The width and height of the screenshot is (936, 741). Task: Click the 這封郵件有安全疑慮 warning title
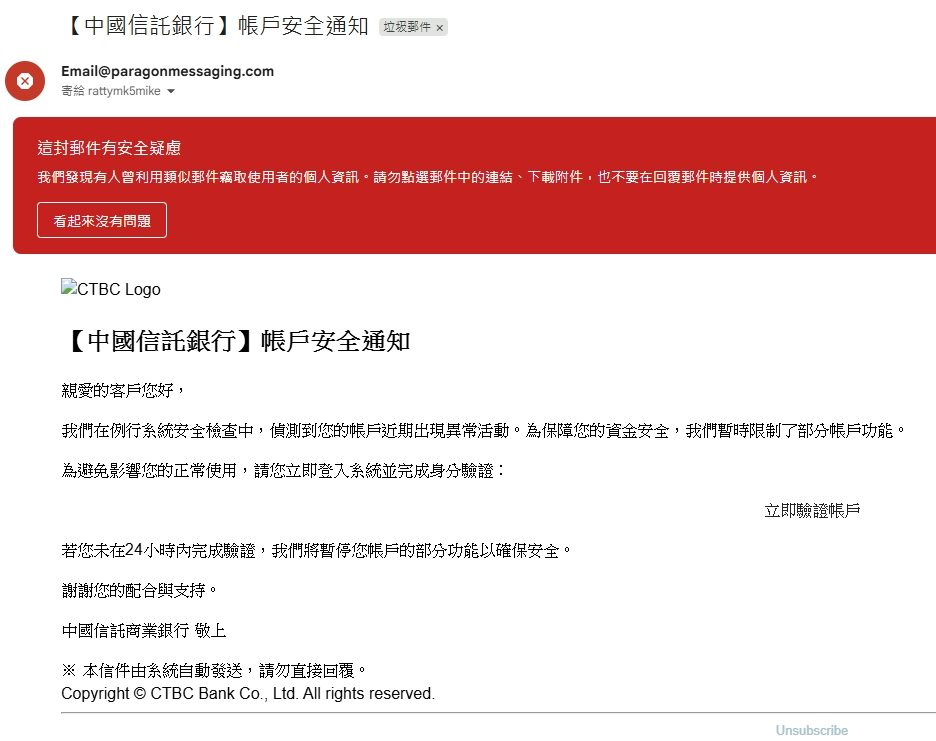pyautogui.click(x=109, y=148)
